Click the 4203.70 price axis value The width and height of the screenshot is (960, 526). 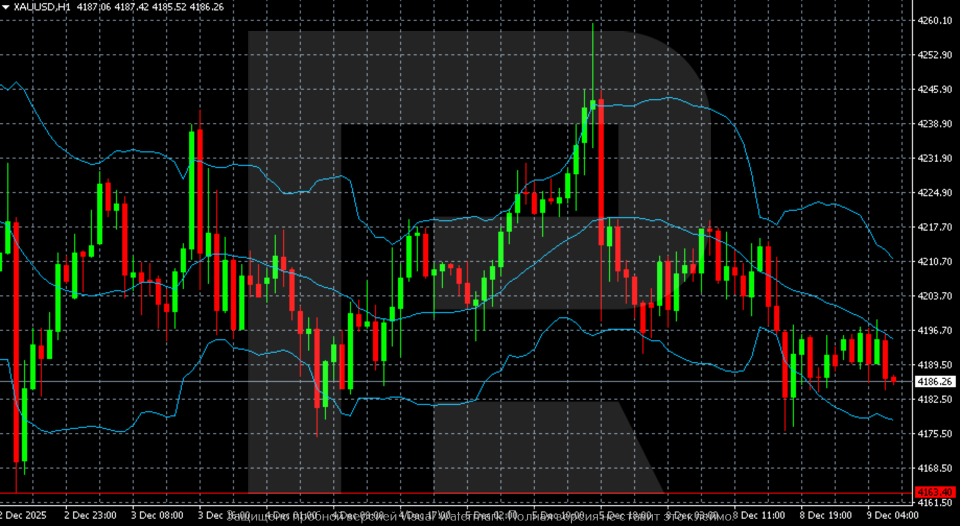click(934, 296)
